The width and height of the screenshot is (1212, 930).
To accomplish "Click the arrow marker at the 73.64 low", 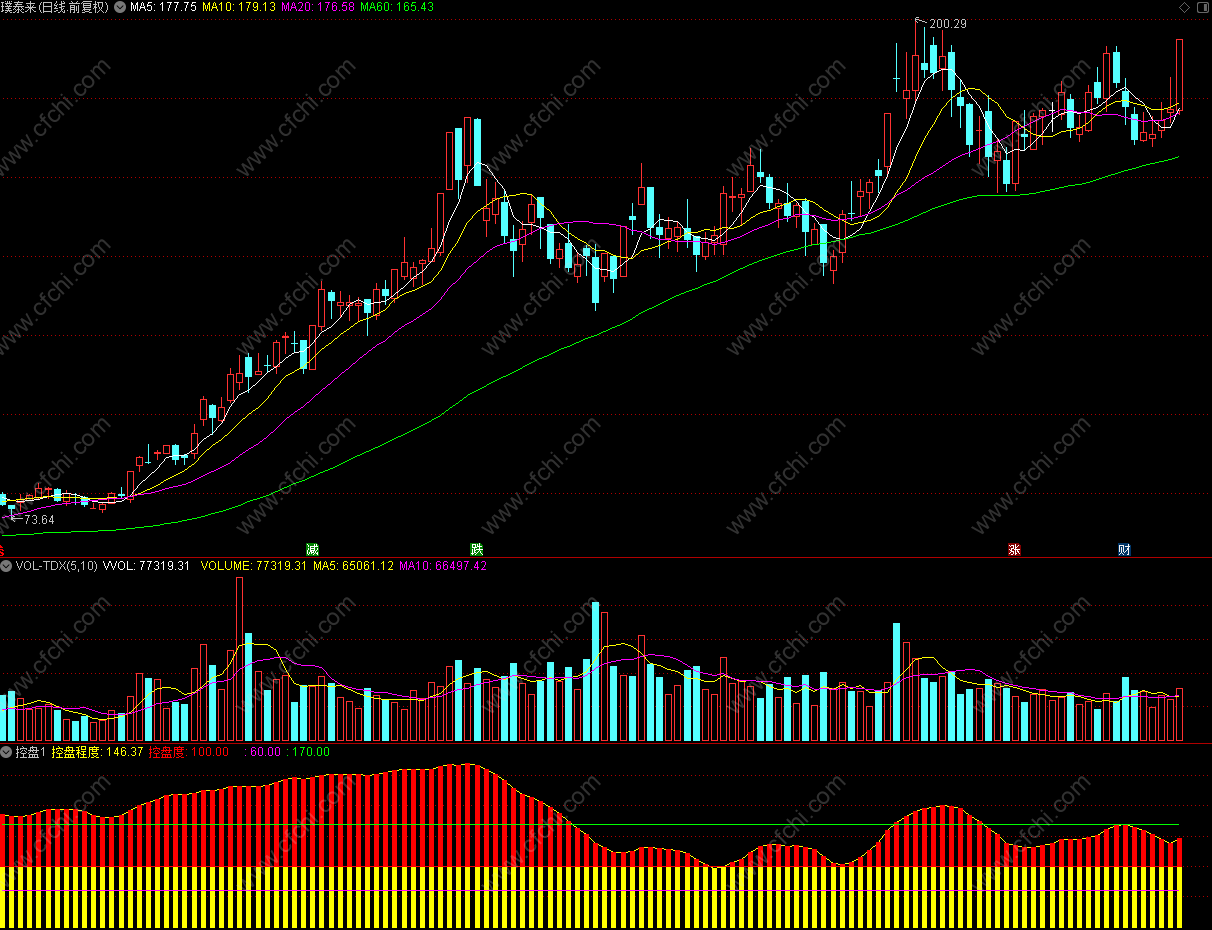I will (x=15, y=519).
